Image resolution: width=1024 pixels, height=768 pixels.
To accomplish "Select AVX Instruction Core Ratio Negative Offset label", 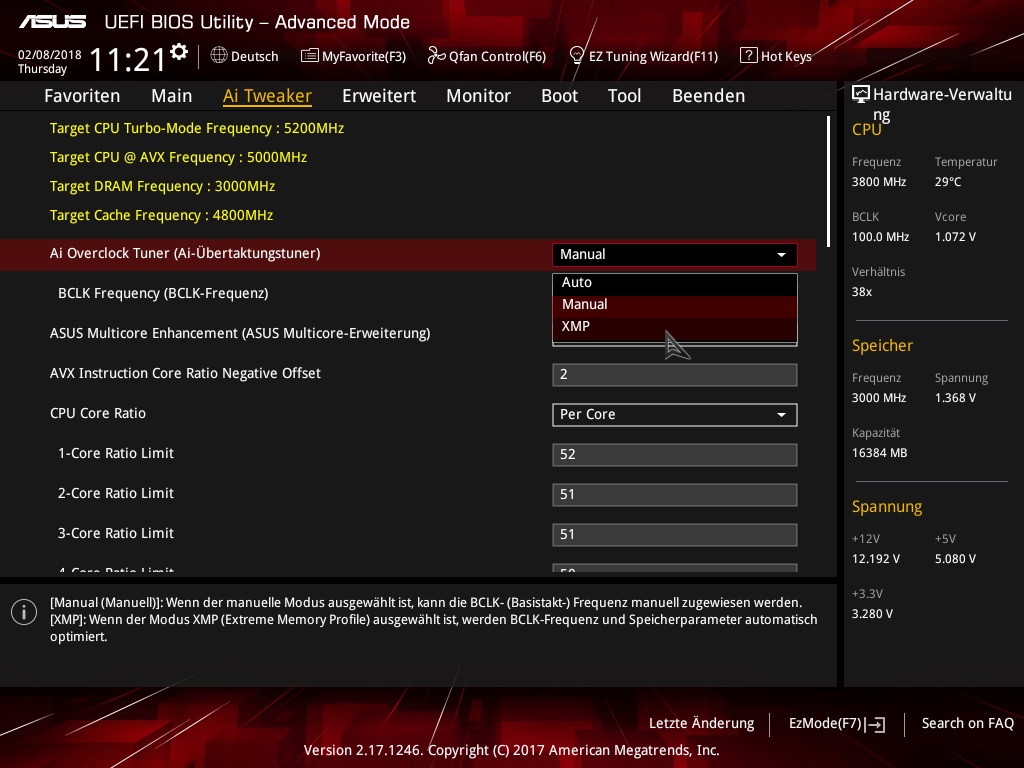I will (185, 373).
